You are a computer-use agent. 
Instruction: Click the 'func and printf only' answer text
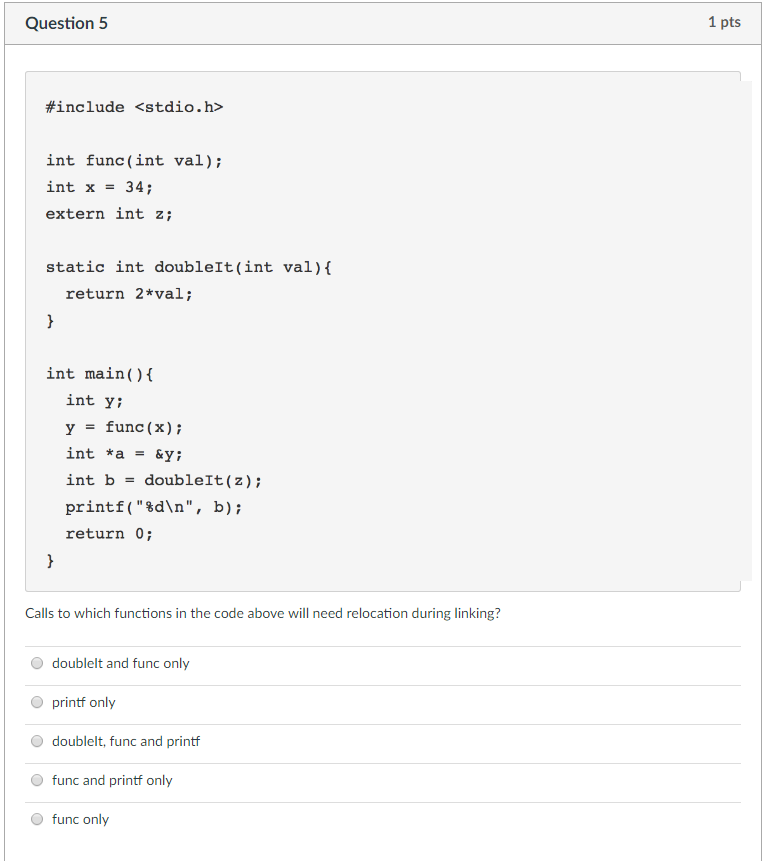click(x=112, y=780)
